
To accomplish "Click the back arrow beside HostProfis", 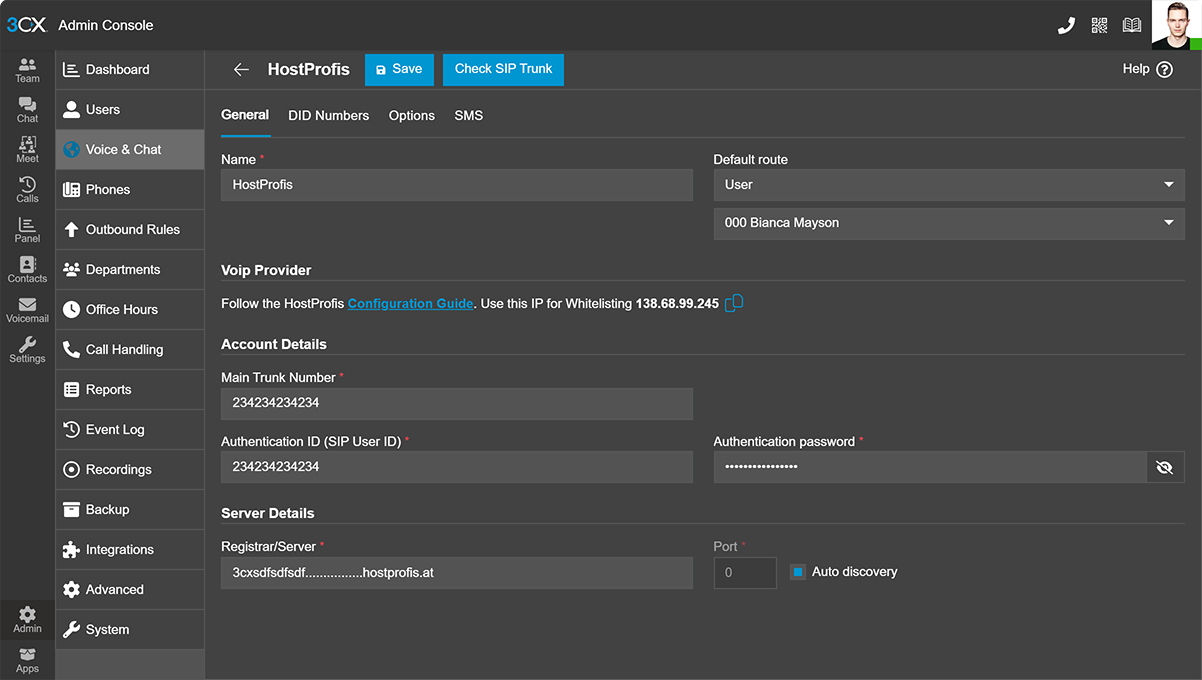I will pos(241,70).
